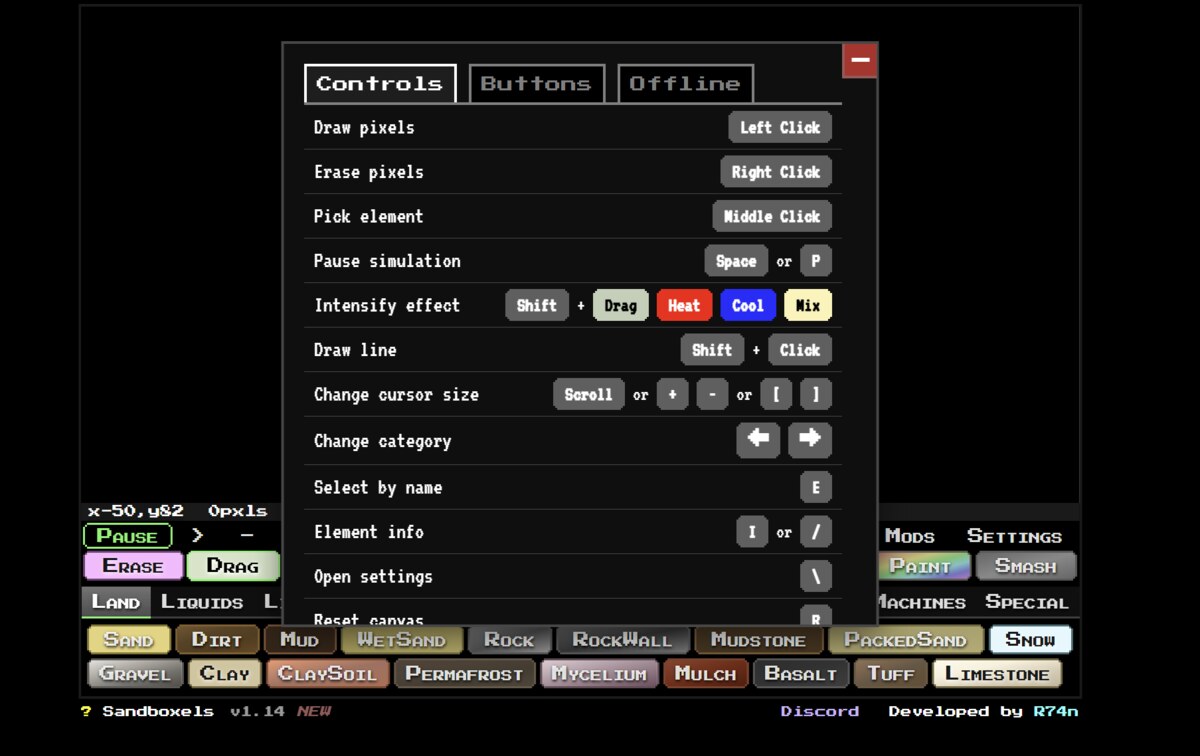Click the Space key badge
This screenshot has width=1200, height=756.
point(736,261)
